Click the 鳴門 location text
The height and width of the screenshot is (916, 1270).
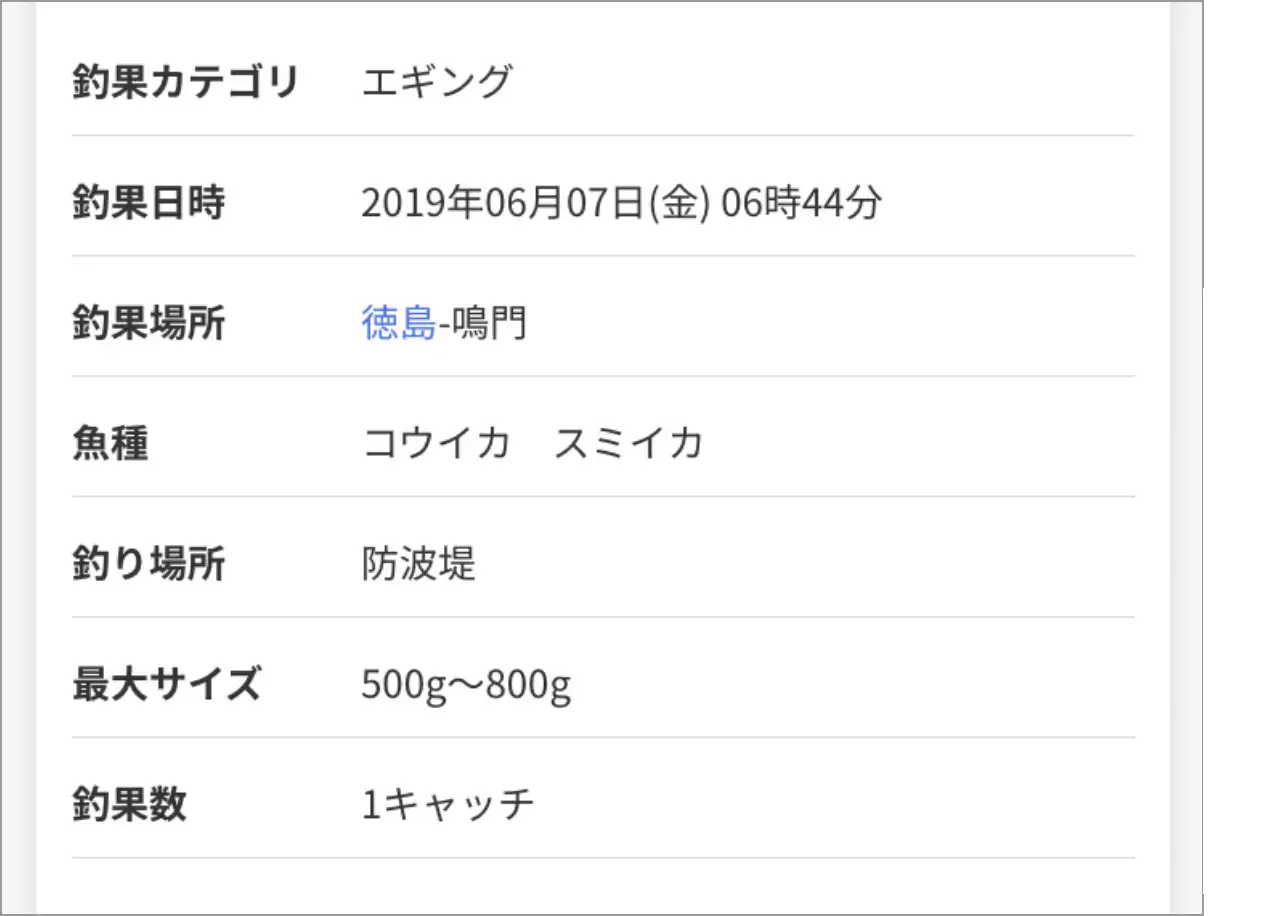pyautogui.click(x=488, y=323)
